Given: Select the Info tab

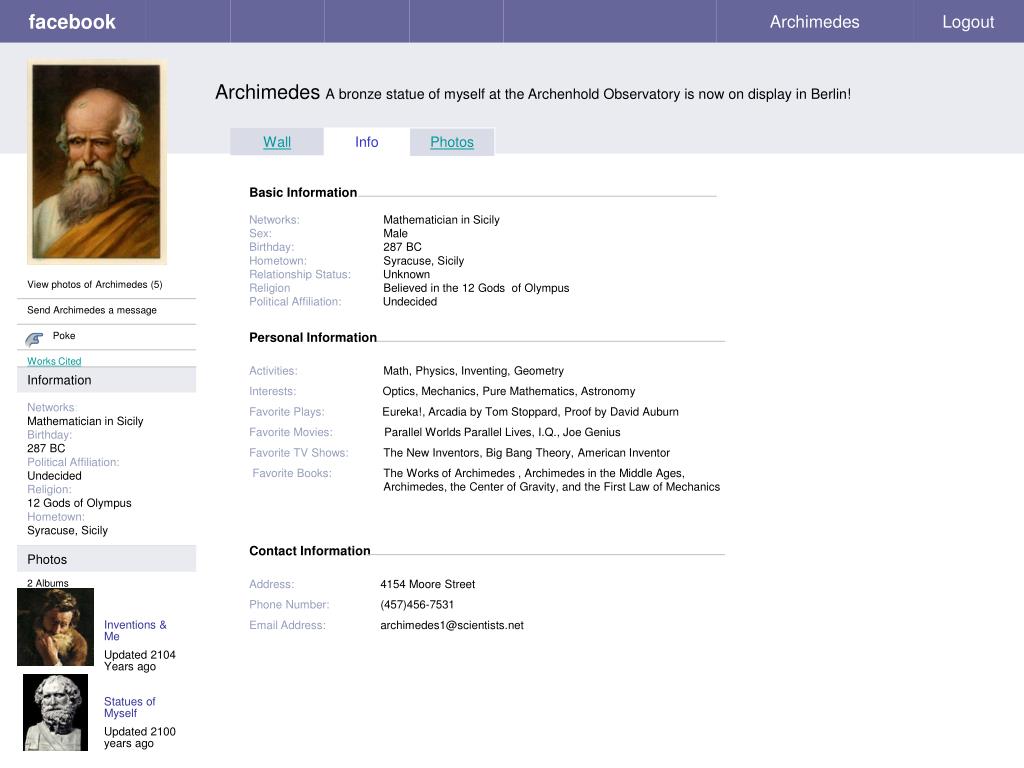Looking at the screenshot, I should pyautogui.click(x=366, y=142).
